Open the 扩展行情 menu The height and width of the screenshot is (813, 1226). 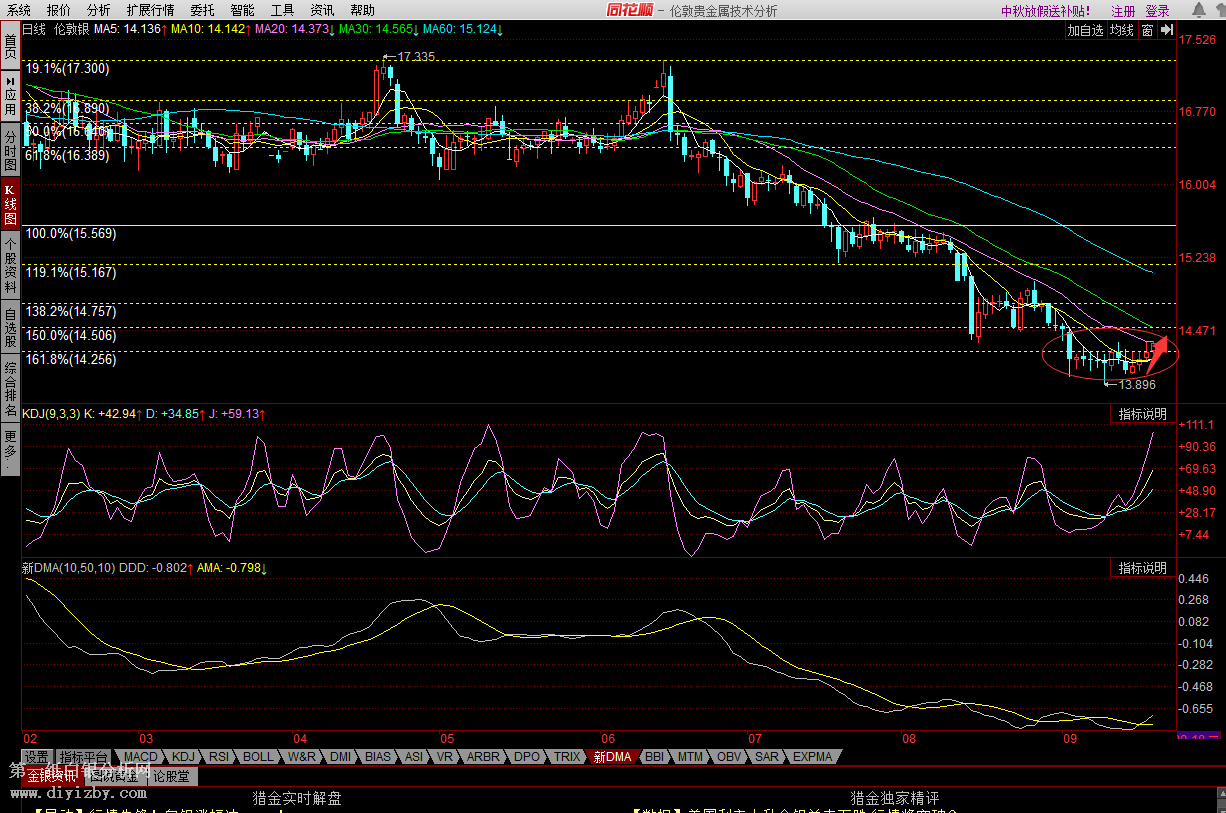150,10
